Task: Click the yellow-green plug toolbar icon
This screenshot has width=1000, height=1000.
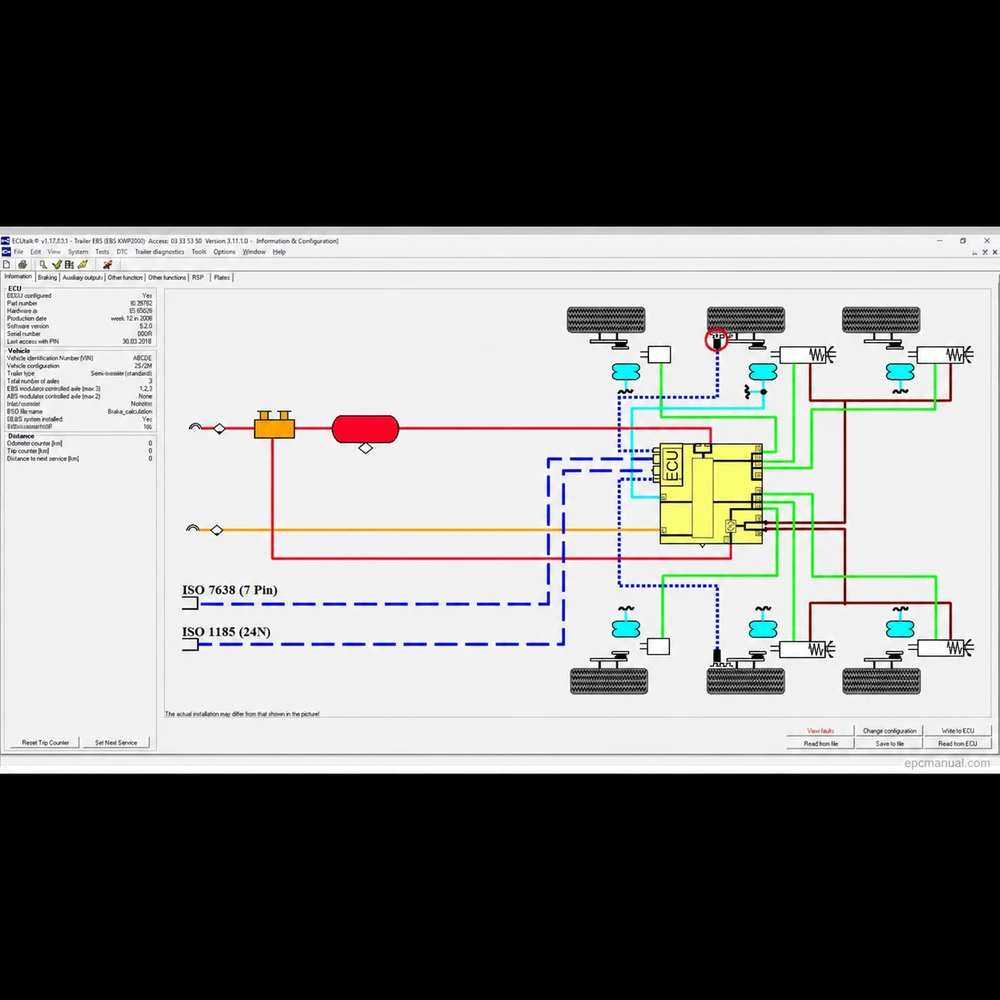Action: (82, 265)
